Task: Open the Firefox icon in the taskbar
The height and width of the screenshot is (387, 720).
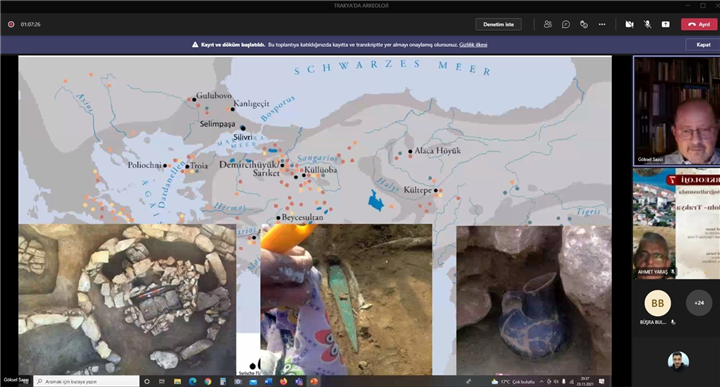Action: point(283,381)
